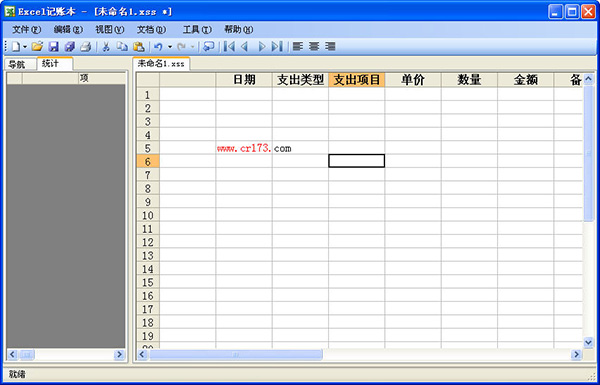Undo the last action
600x385 pixels.
pyautogui.click(x=158, y=47)
